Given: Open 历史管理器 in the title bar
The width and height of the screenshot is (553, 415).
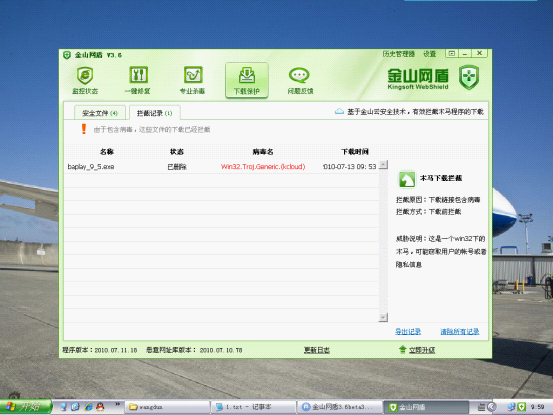Looking at the screenshot, I should coord(399,54).
